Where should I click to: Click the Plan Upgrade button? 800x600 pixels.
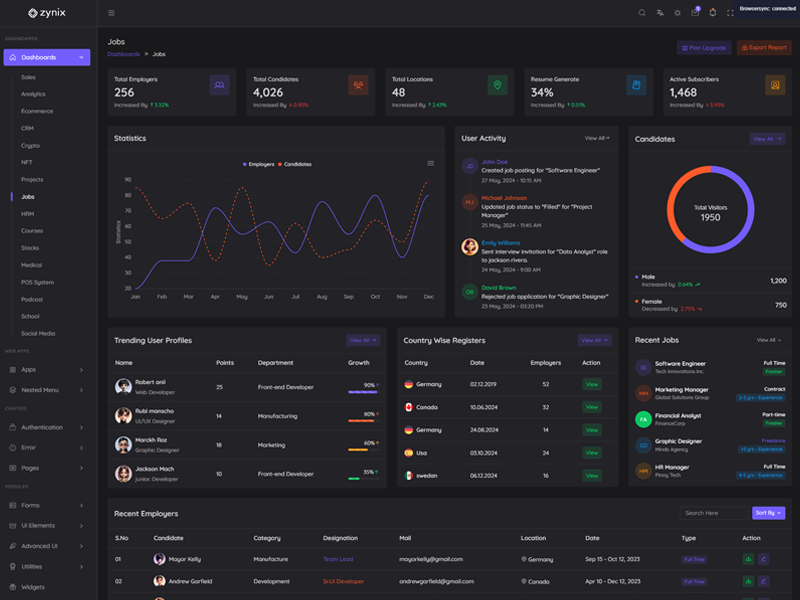pyautogui.click(x=704, y=47)
